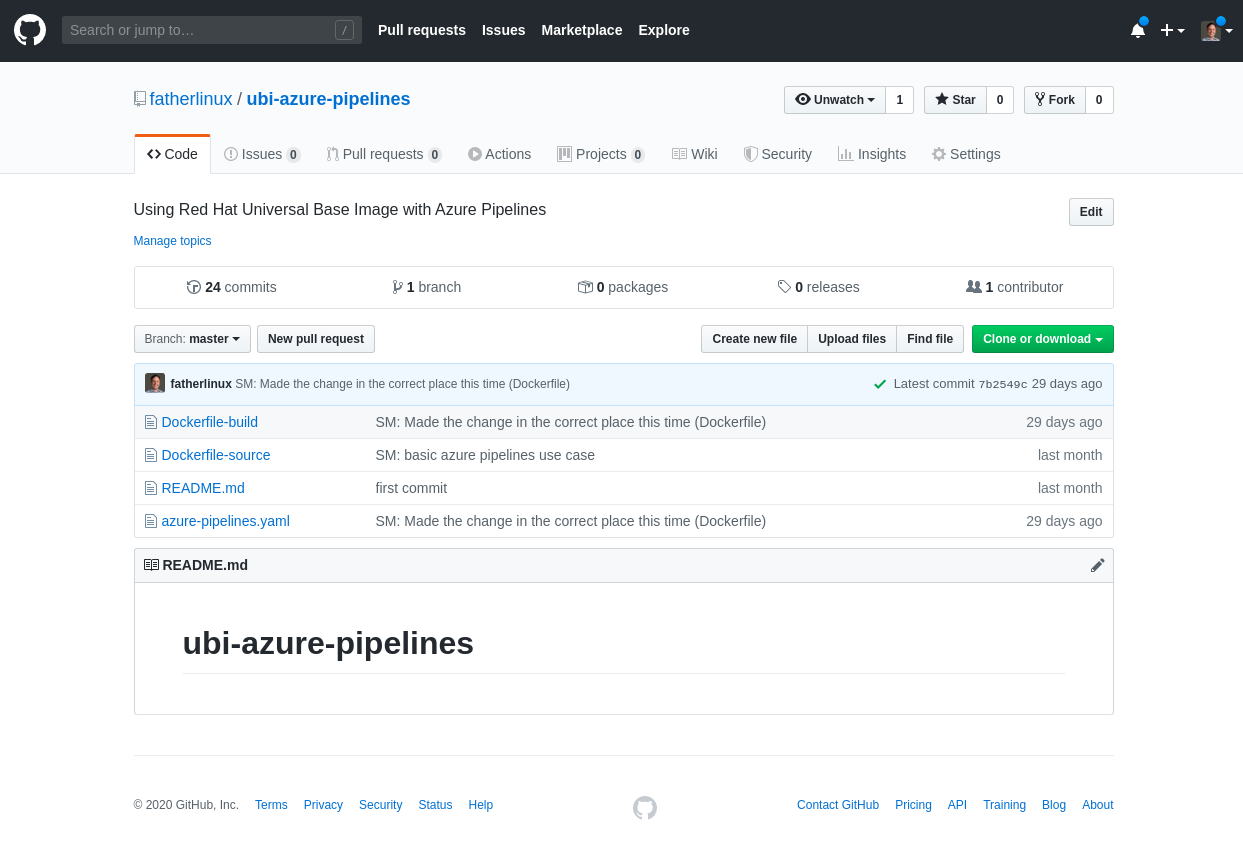Click the green commit status checkmark
This screenshot has height=847, width=1243.
[x=880, y=384]
